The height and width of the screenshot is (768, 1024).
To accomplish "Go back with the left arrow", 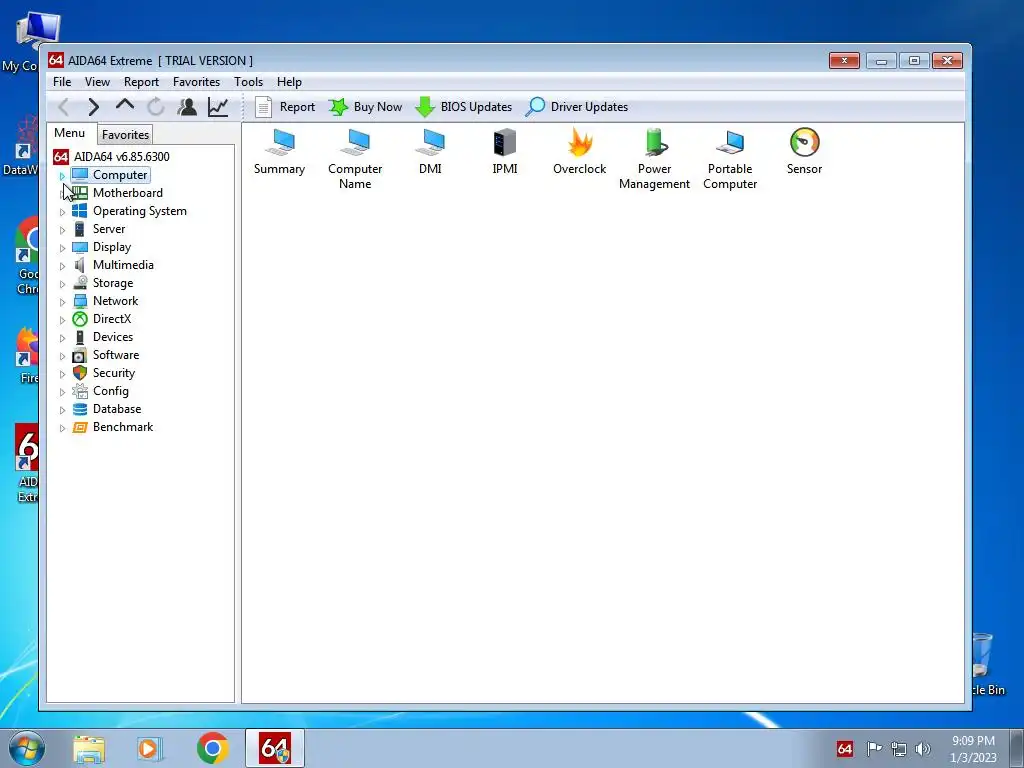I will 64,106.
